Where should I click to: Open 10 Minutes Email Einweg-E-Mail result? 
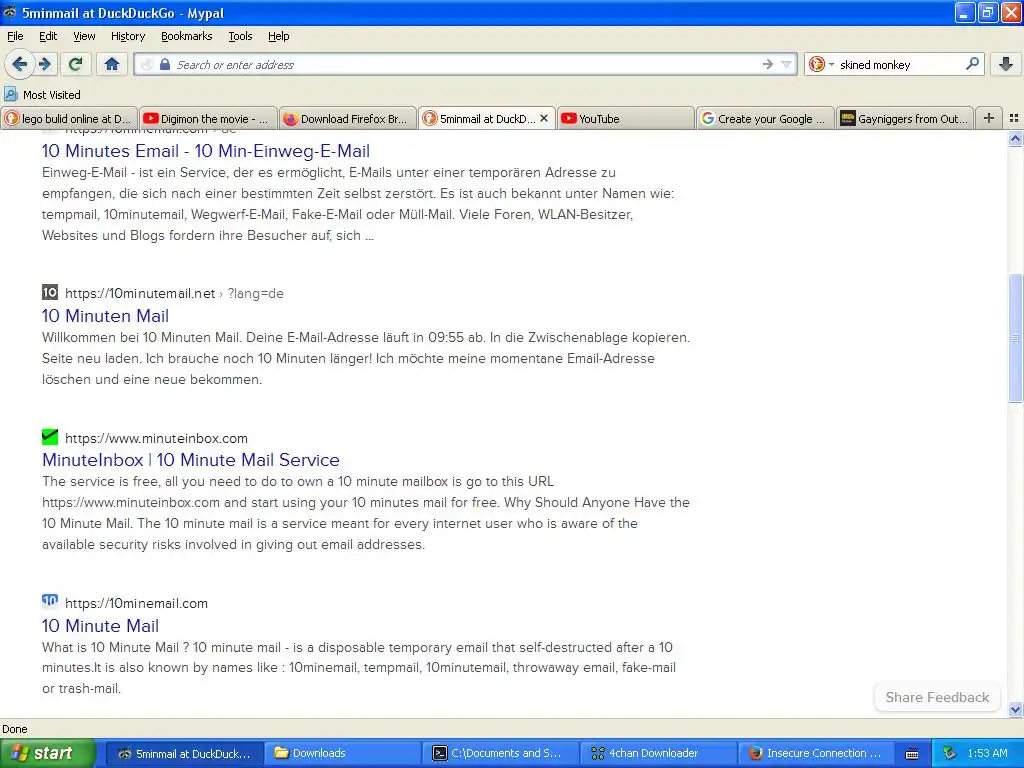(206, 151)
